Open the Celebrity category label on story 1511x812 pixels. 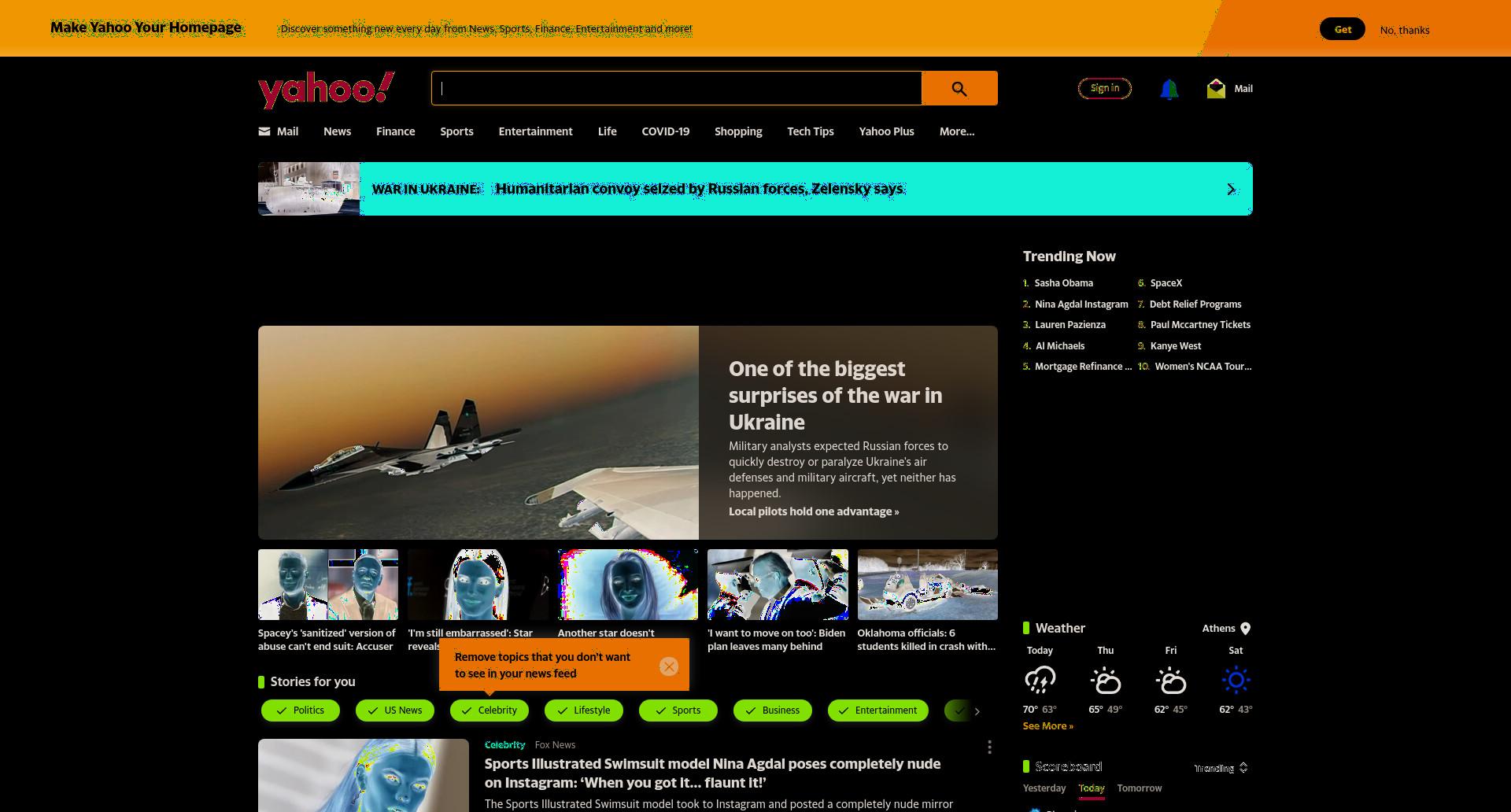[505, 745]
